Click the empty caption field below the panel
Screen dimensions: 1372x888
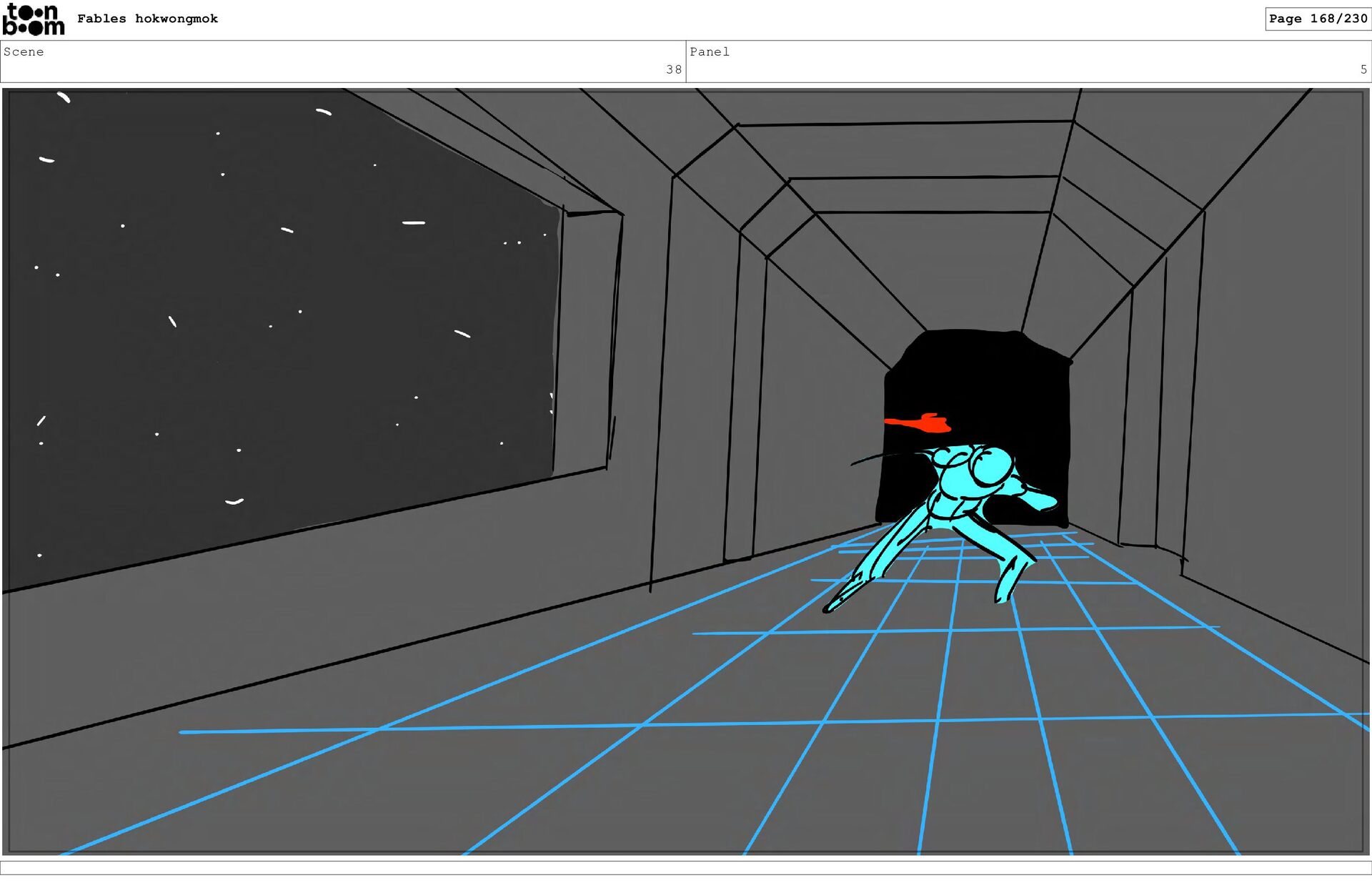click(x=686, y=867)
